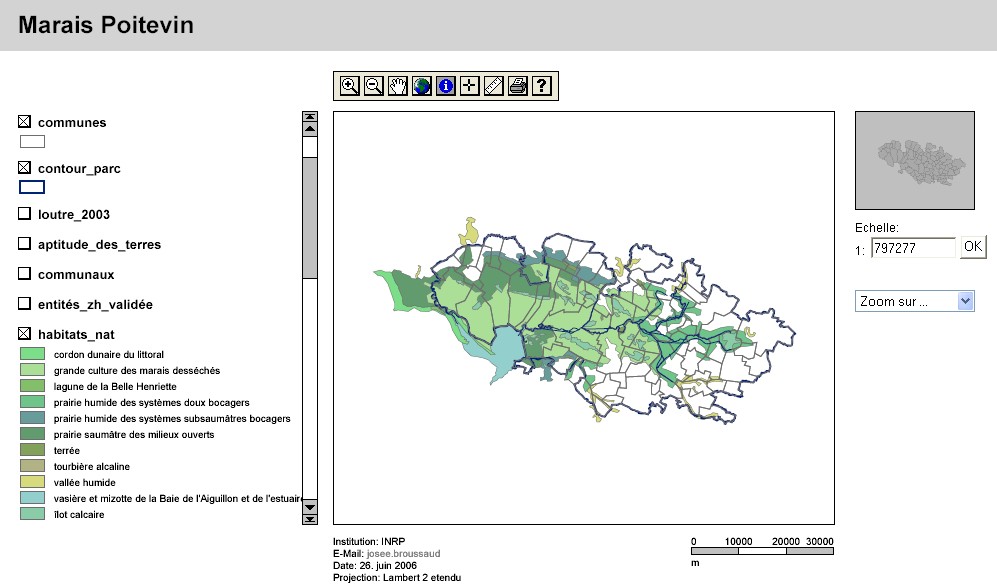Click the layer list scroll-down arrow
Image resolution: width=997 pixels, height=585 pixels.
(x=309, y=507)
